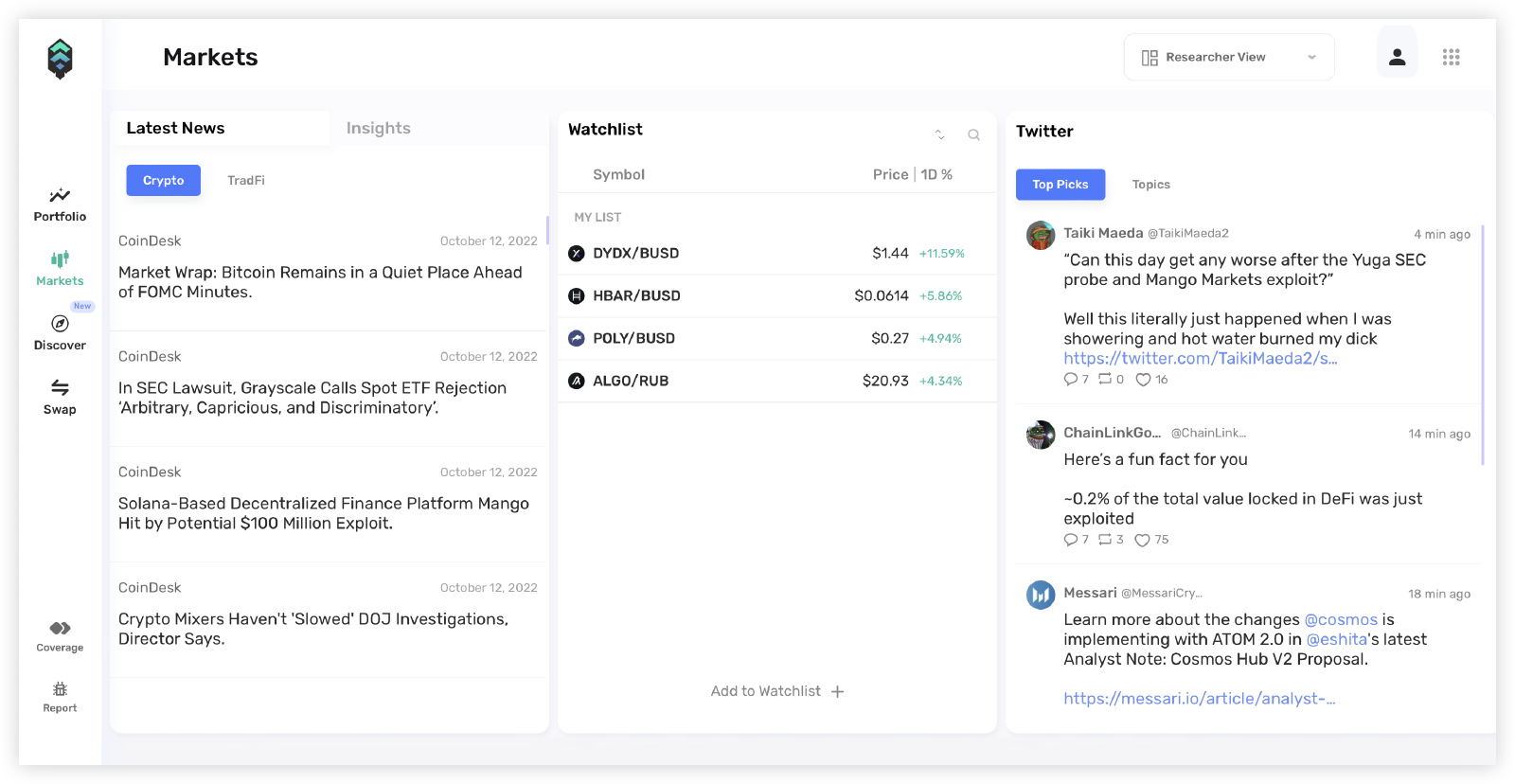Click Taiki Maeda's avatar
The image size is (1515, 784).
[1041, 235]
